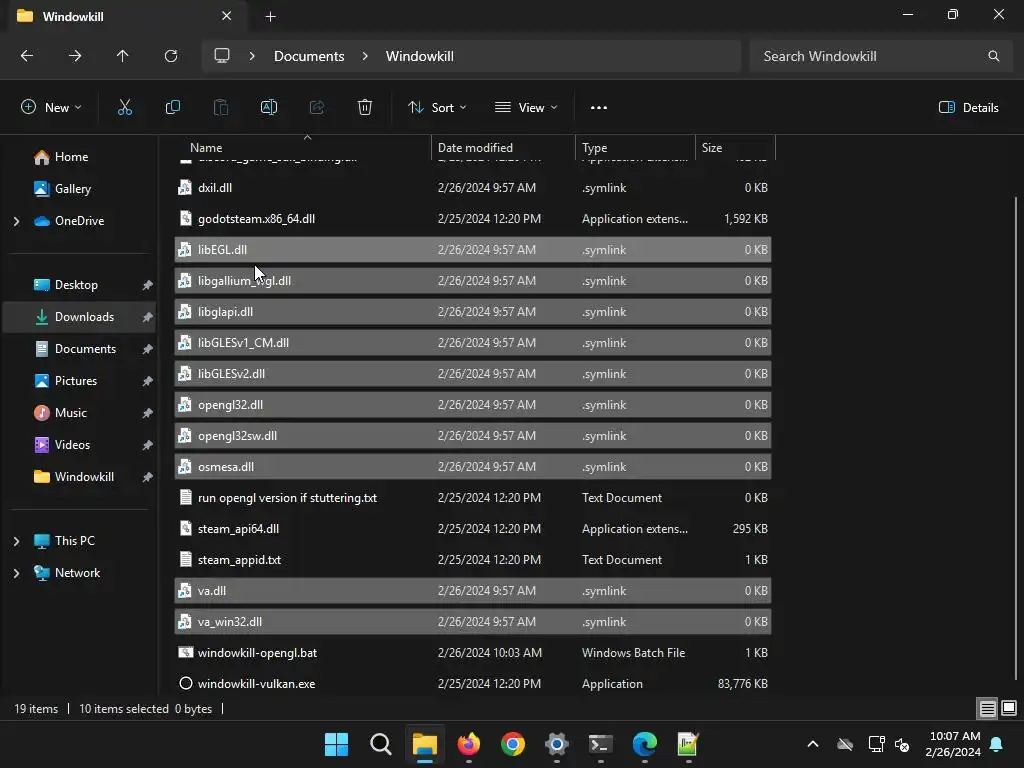Viewport: 1024px width, 768px height.
Task: Expand the Network tree node
Action: [16, 573]
